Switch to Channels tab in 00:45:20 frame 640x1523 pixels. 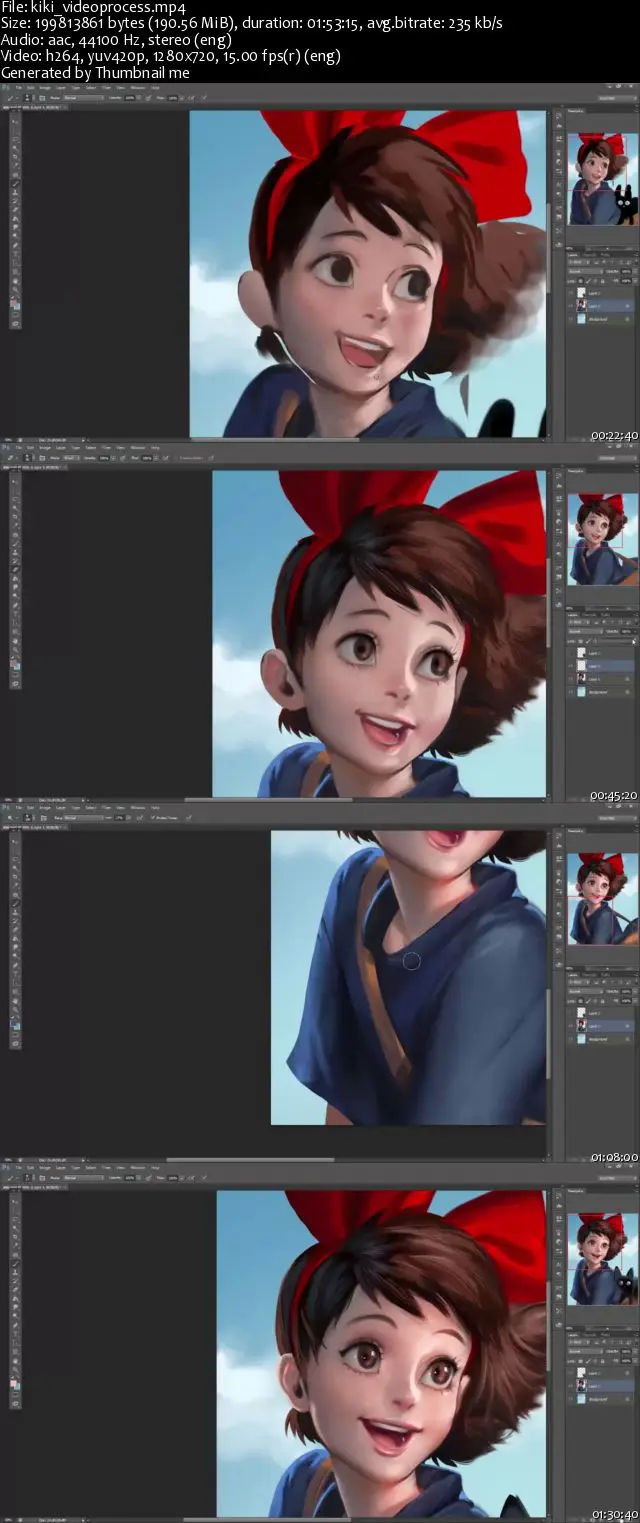click(590, 615)
